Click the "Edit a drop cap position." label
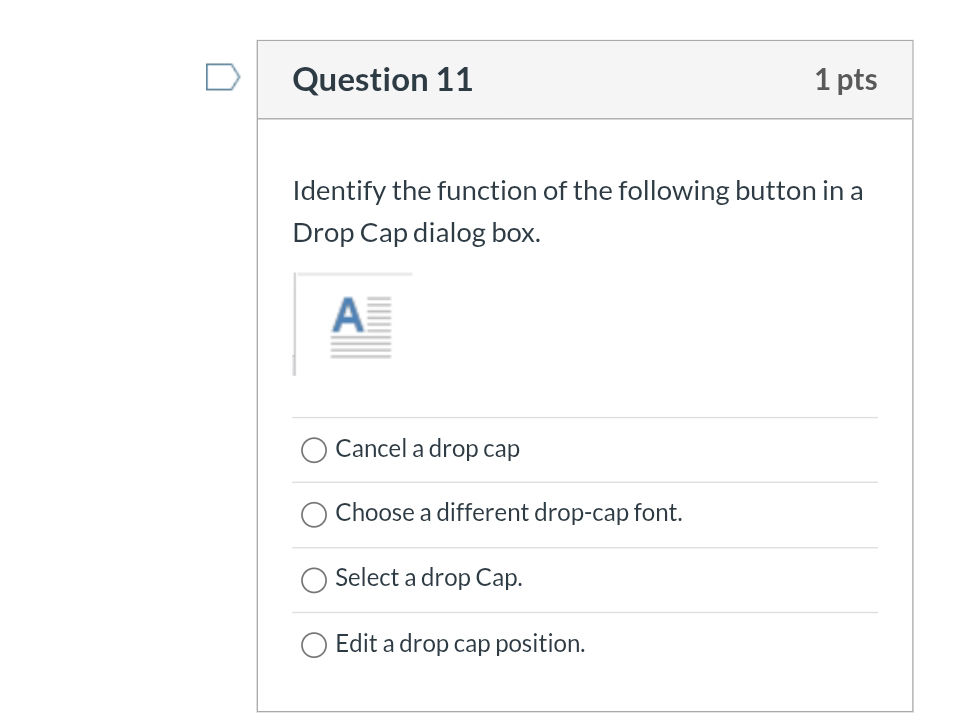The image size is (972, 728). pos(460,644)
